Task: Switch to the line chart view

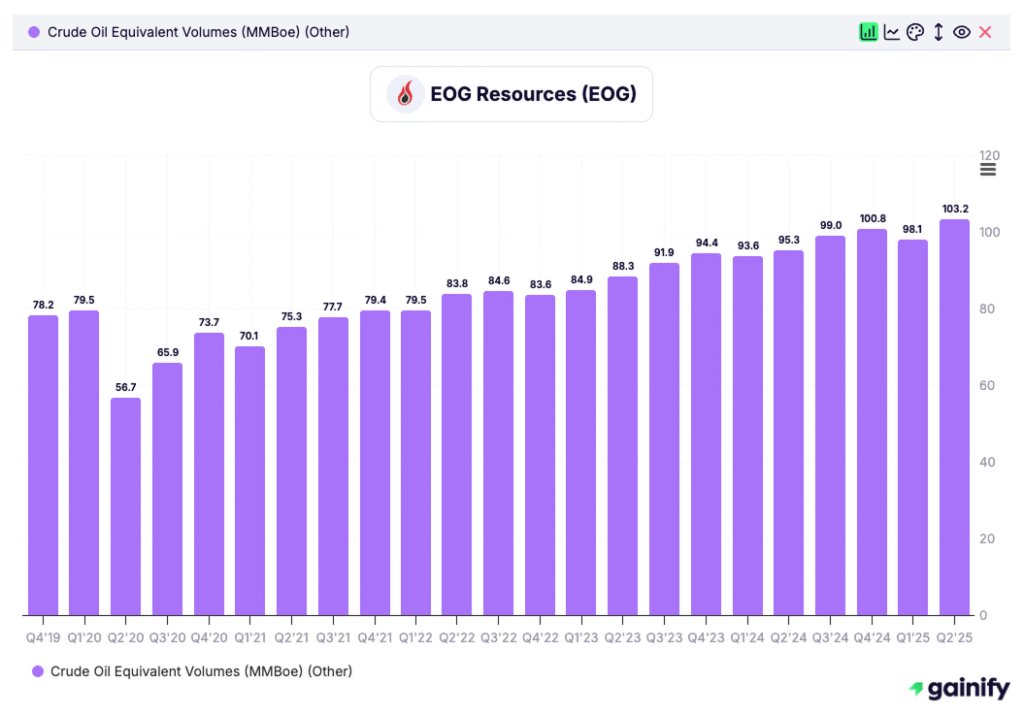Action: [892, 32]
